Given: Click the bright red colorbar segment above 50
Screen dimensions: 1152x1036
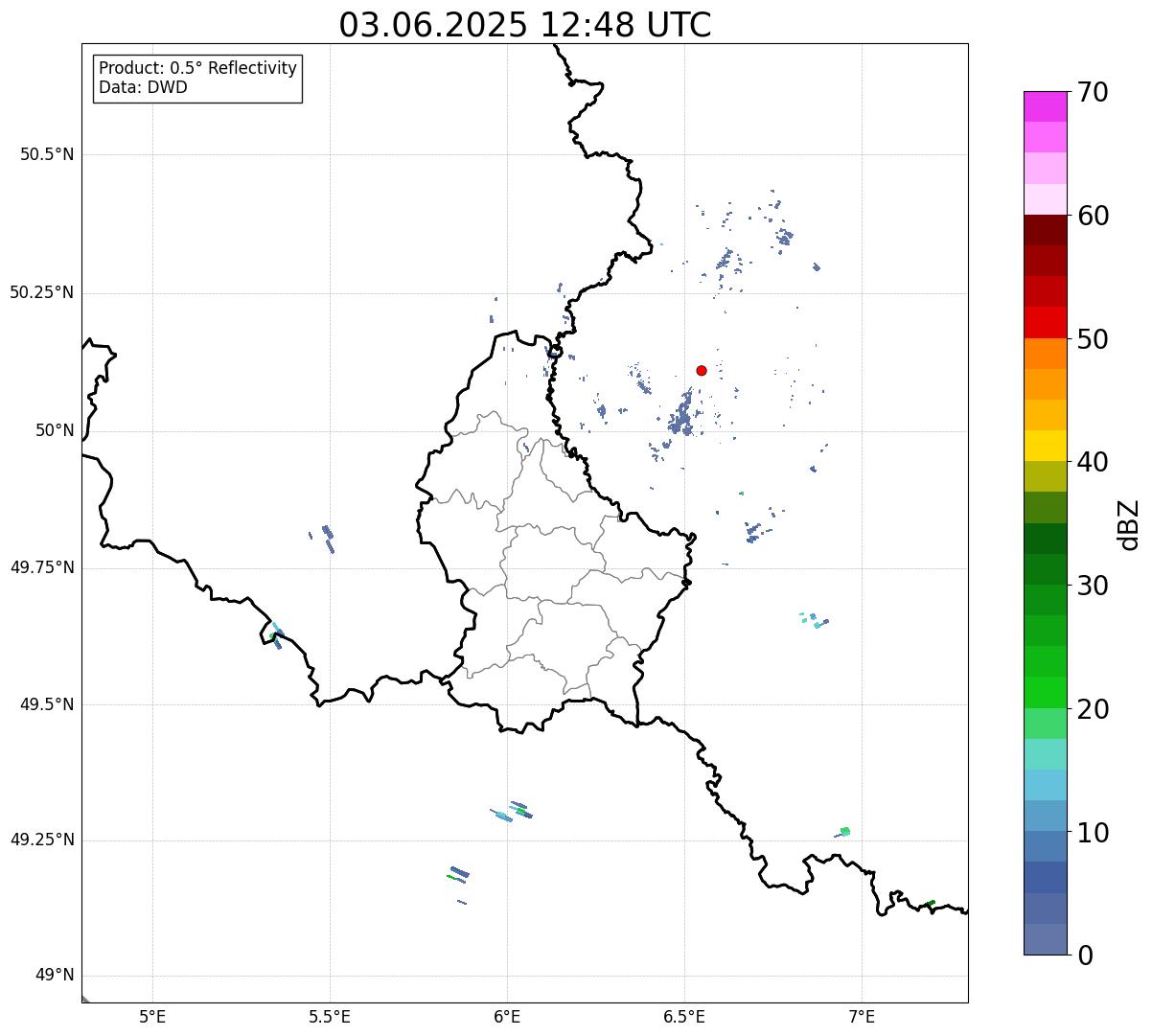Looking at the screenshot, I should click(1045, 322).
